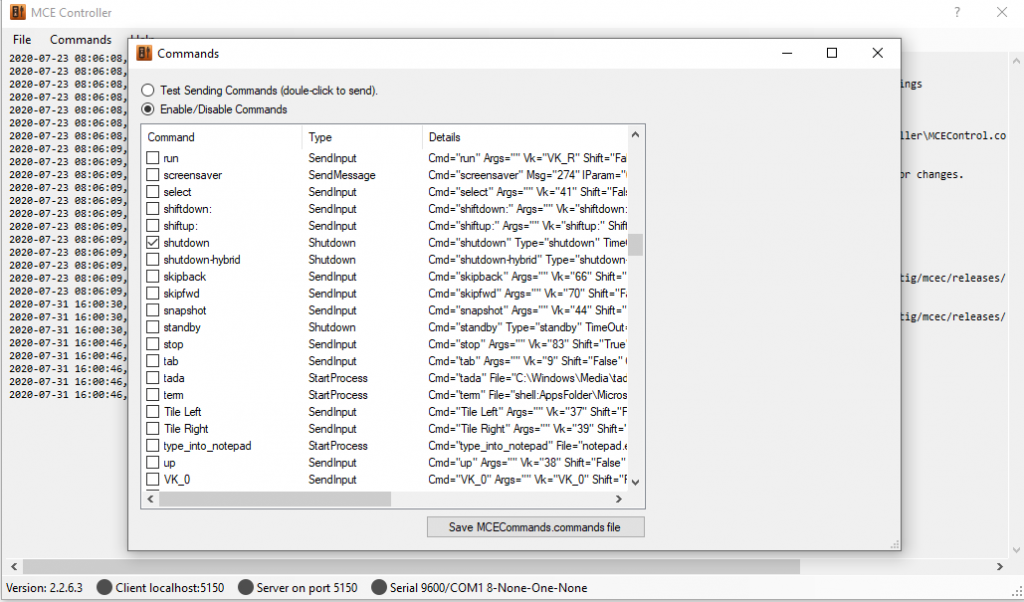Image resolution: width=1024 pixels, height=602 pixels.
Task: Uncheck the shutdown command checkbox
Action: pyautogui.click(x=153, y=243)
